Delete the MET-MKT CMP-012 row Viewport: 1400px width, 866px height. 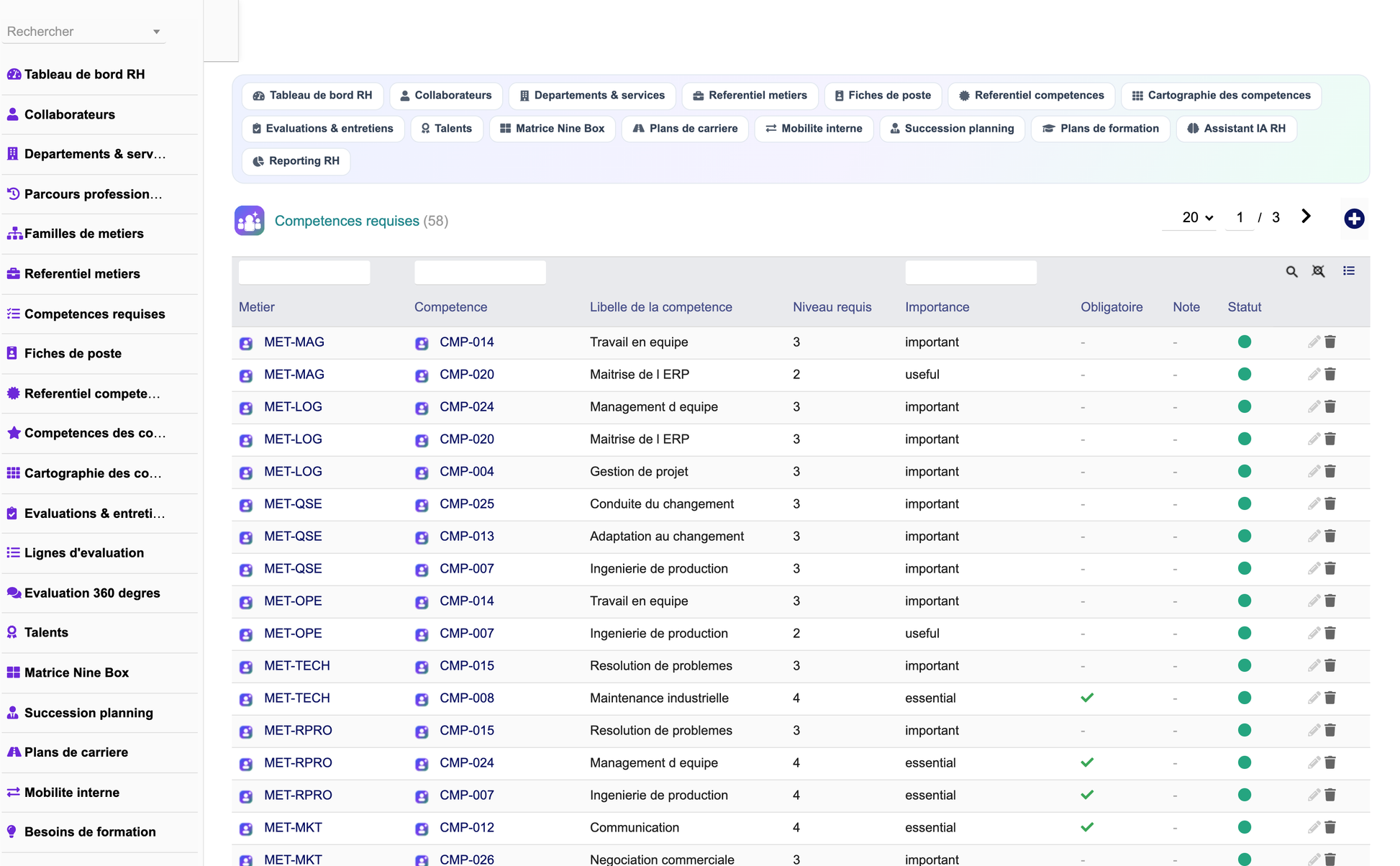[x=1330, y=827]
